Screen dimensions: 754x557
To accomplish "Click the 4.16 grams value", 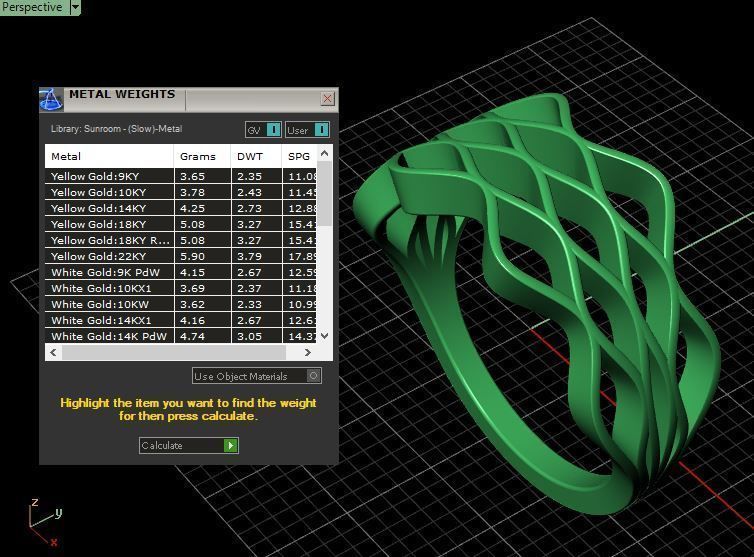I will click(x=192, y=320).
